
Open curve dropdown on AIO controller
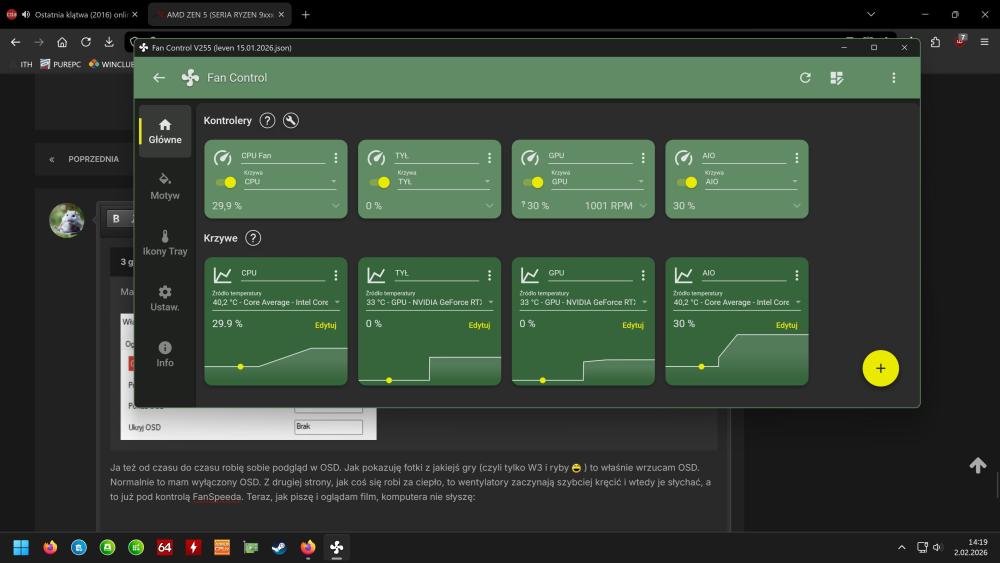click(751, 182)
